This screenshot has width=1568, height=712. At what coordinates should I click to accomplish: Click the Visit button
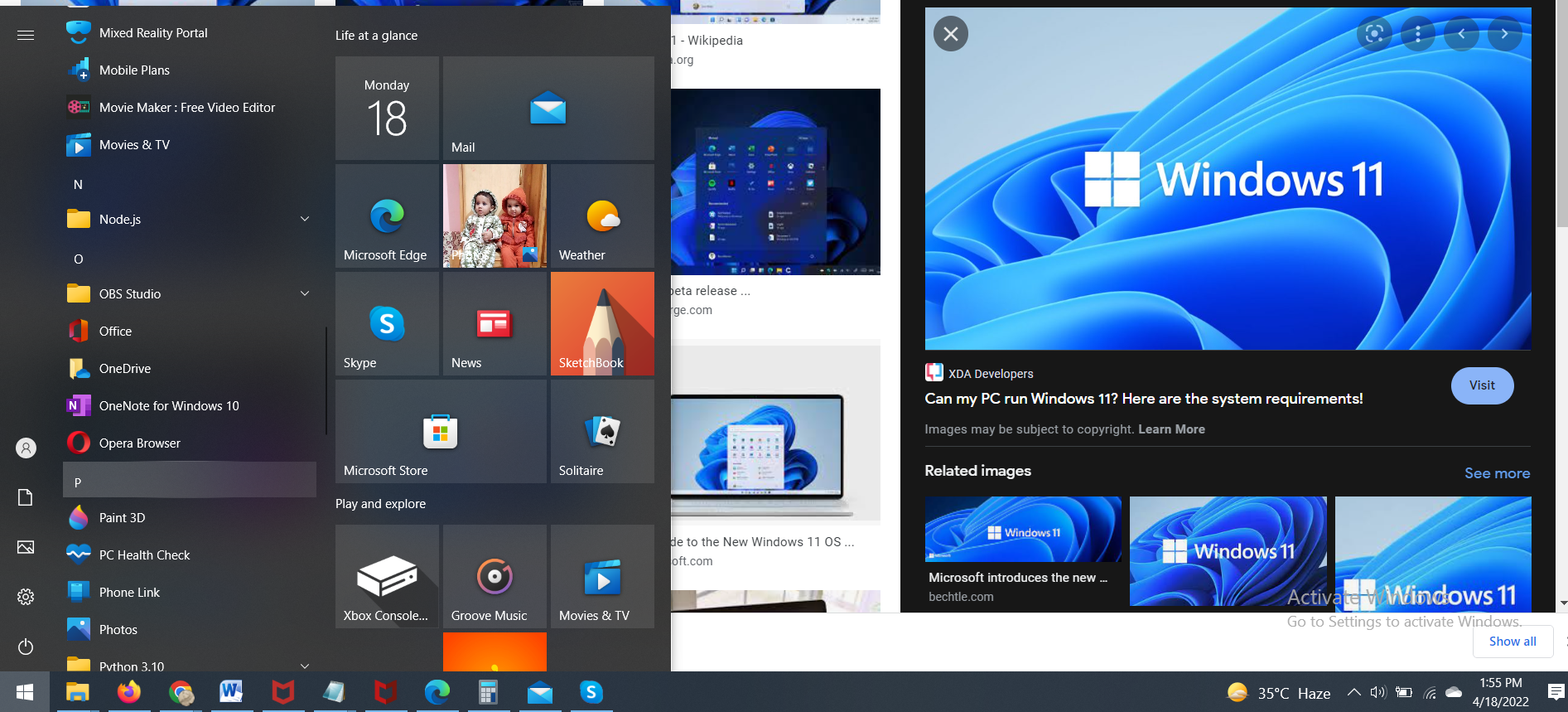[x=1482, y=385]
